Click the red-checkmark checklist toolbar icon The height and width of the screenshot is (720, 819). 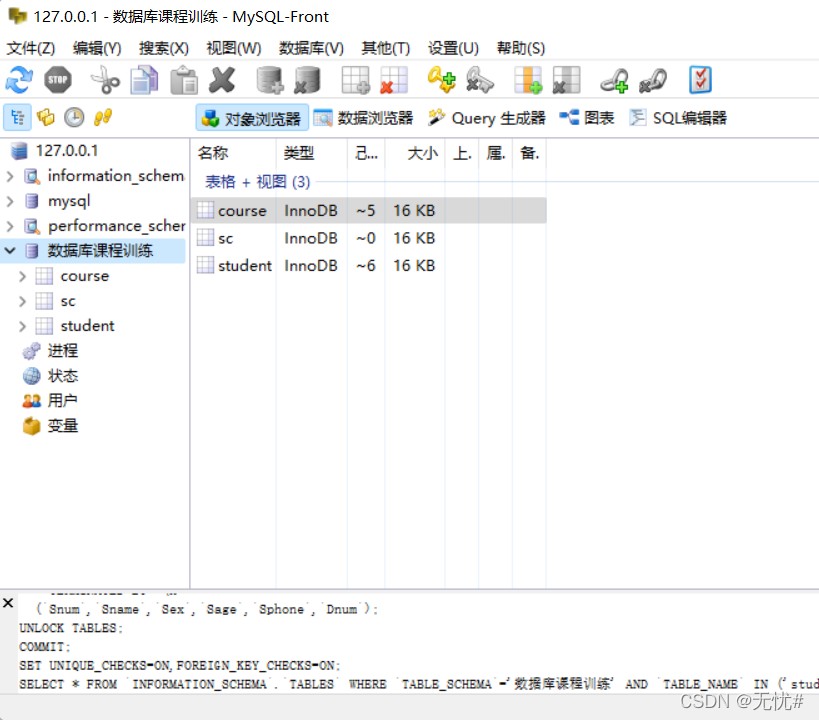pos(700,80)
